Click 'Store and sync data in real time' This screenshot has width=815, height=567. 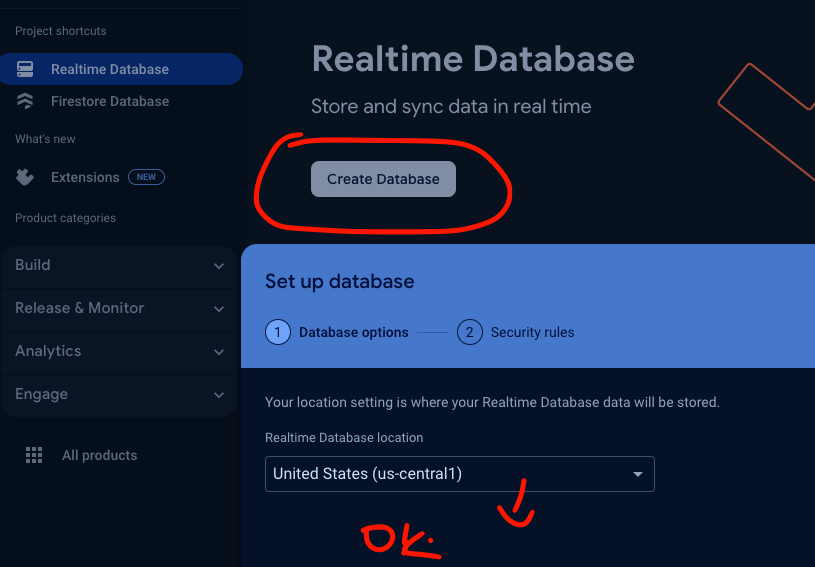(451, 107)
